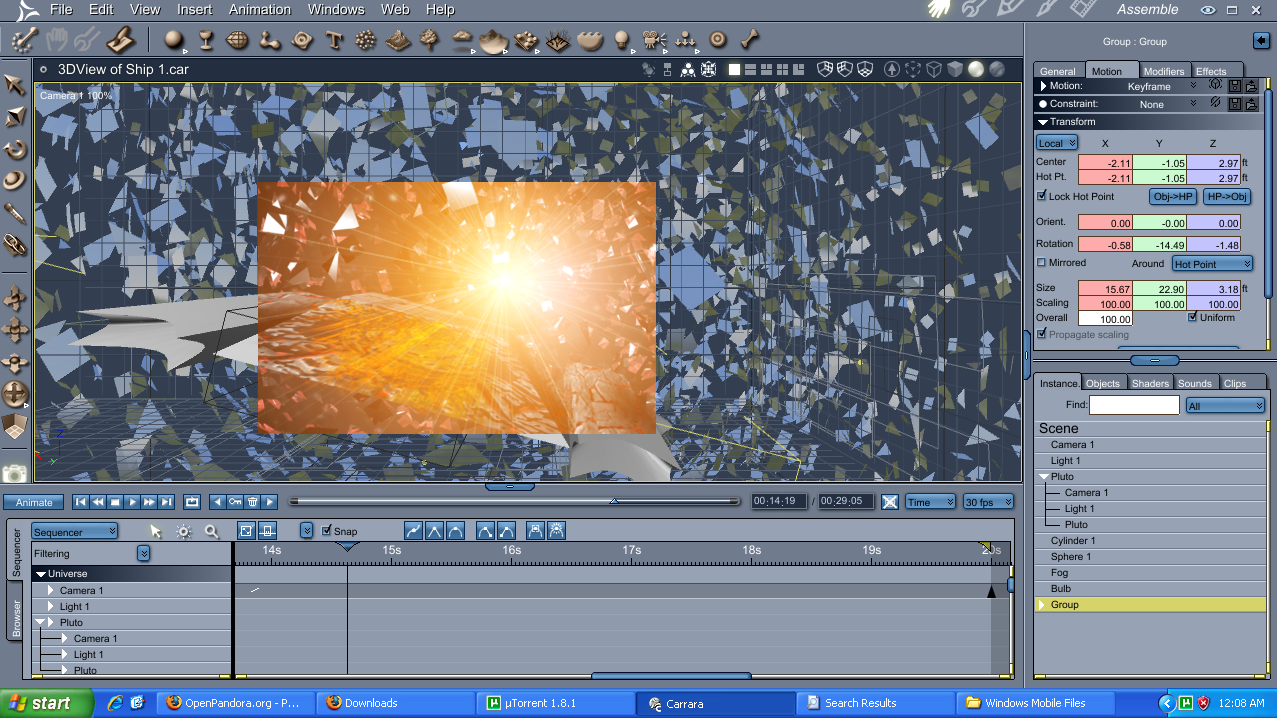Image resolution: width=1277 pixels, height=718 pixels.
Task: Uncheck Lock Hot Point
Action: pos(1042,196)
